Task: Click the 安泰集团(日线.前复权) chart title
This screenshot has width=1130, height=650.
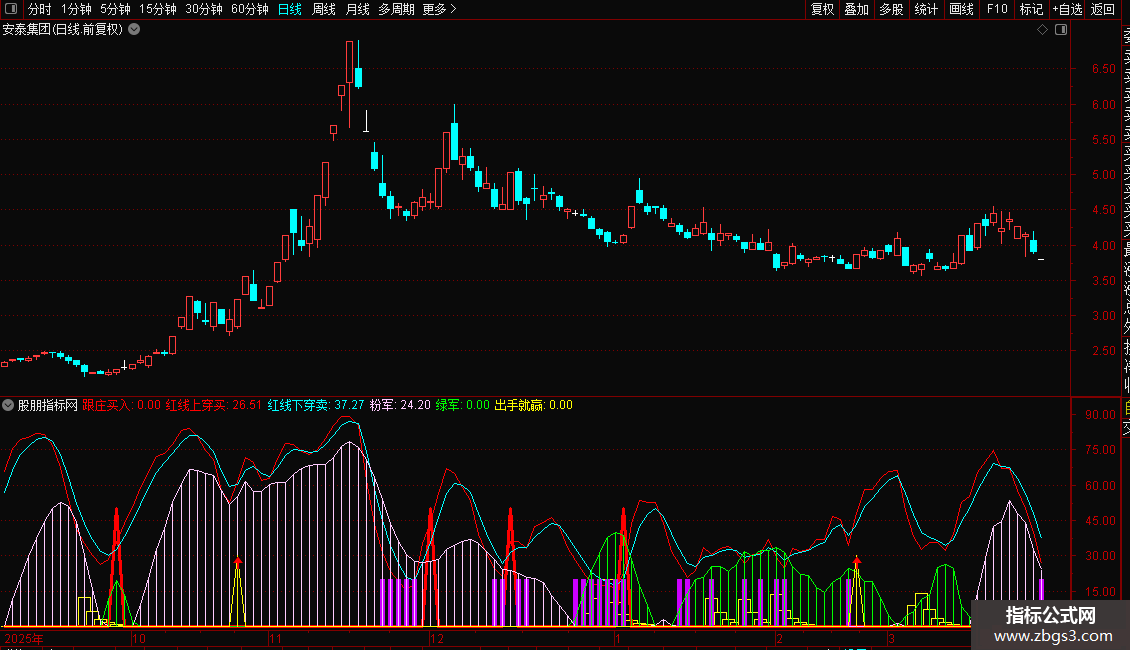Action: pyautogui.click(x=63, y=30)
